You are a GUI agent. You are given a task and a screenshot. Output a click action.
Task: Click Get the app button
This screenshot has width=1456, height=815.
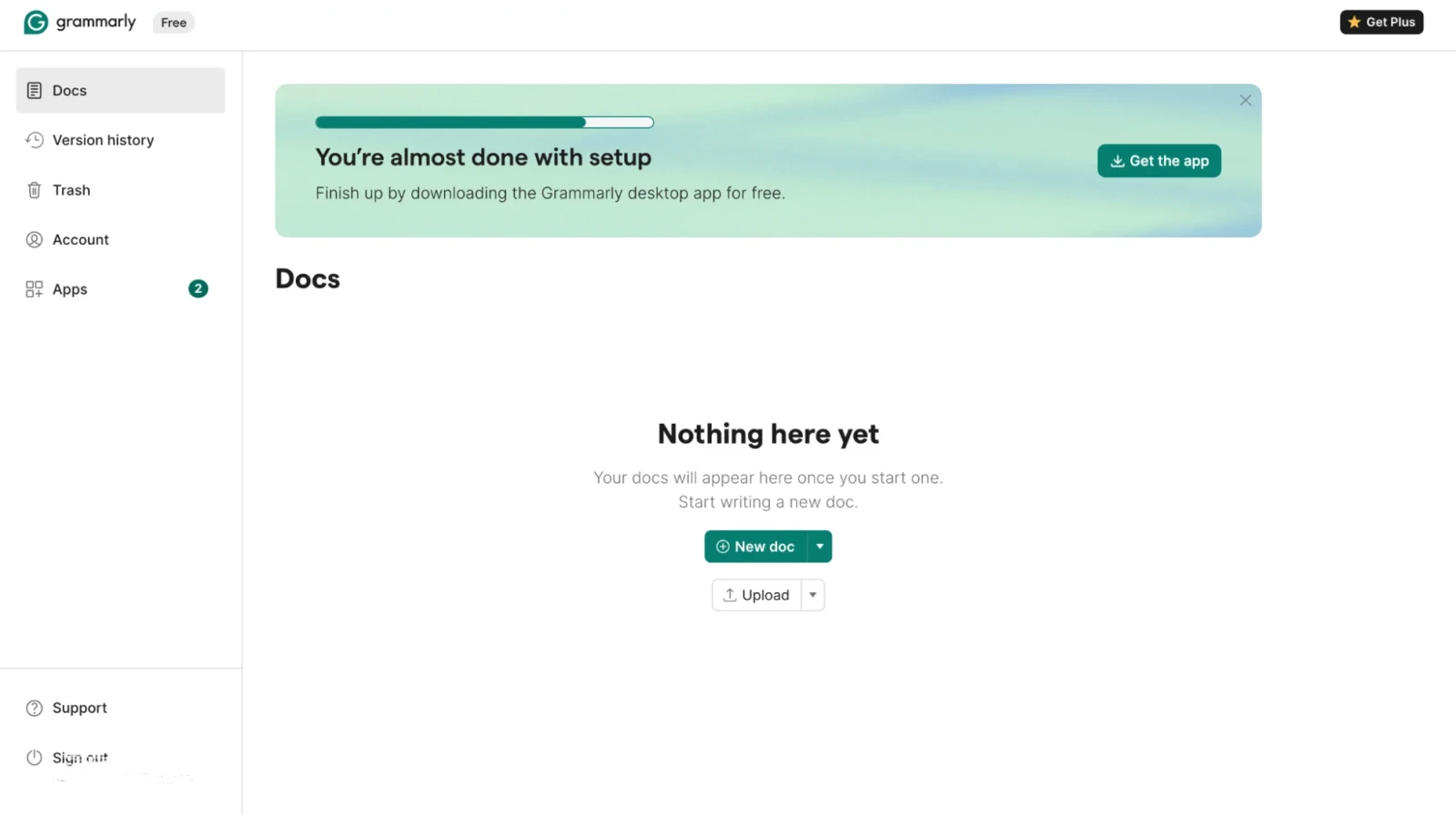(1159, 161)
